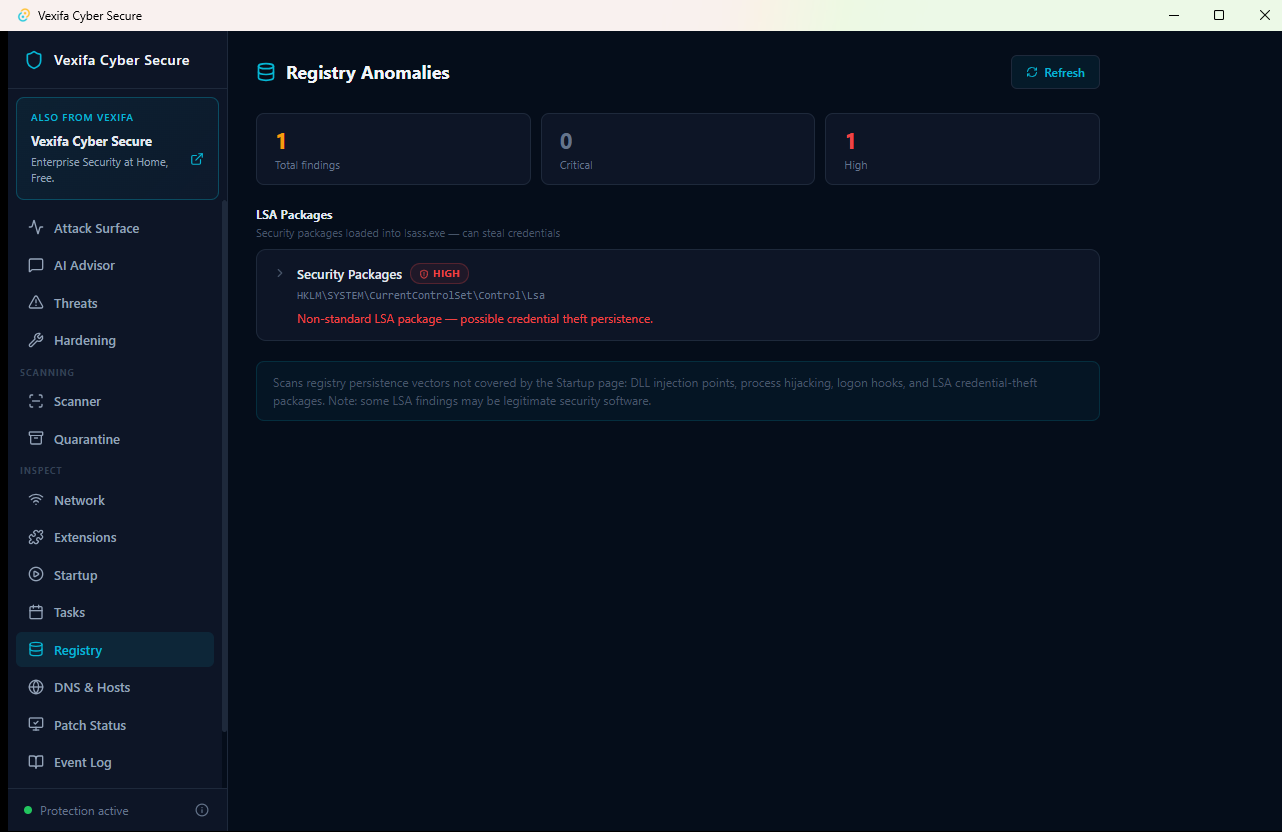Click the HIGH severity badge

click(439, 274)
